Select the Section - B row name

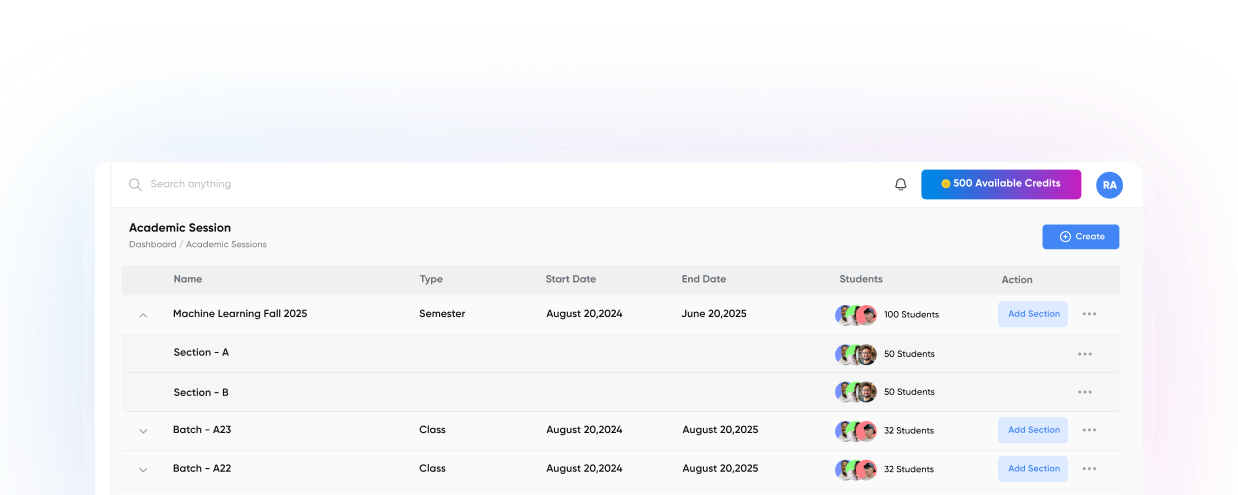201,393
